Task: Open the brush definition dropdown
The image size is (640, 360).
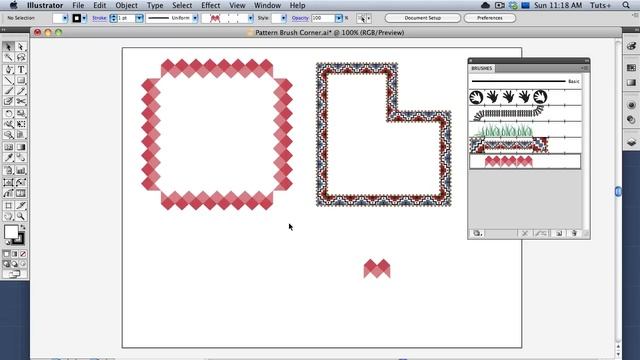Action: (x=251, y=18)
